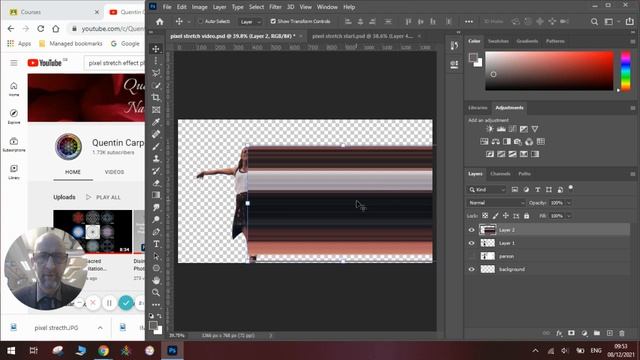Switch to the Channels tab

[x=500, y=174]
